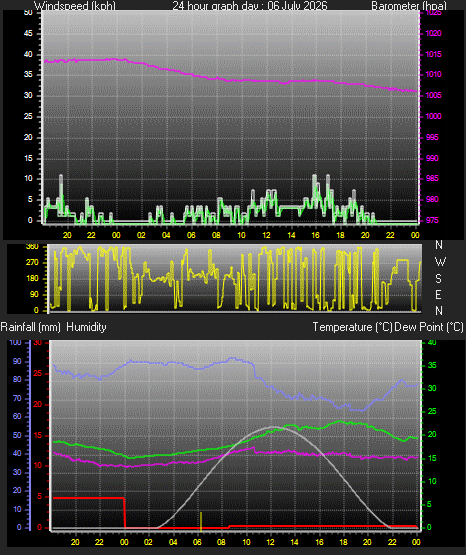Click the 270 wind direction axis value
This screenshot has width=466, height=555.
pos(32,262)
